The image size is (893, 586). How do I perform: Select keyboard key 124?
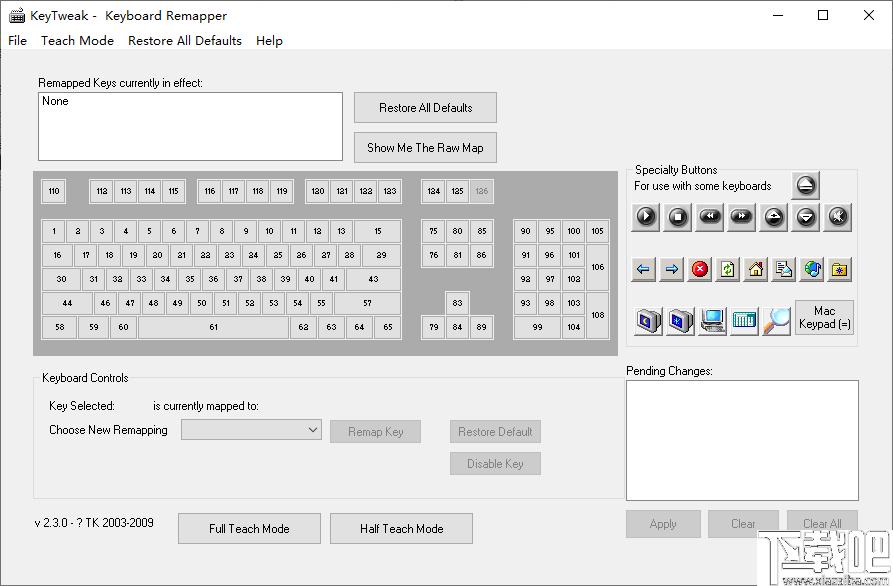point(433,191)
